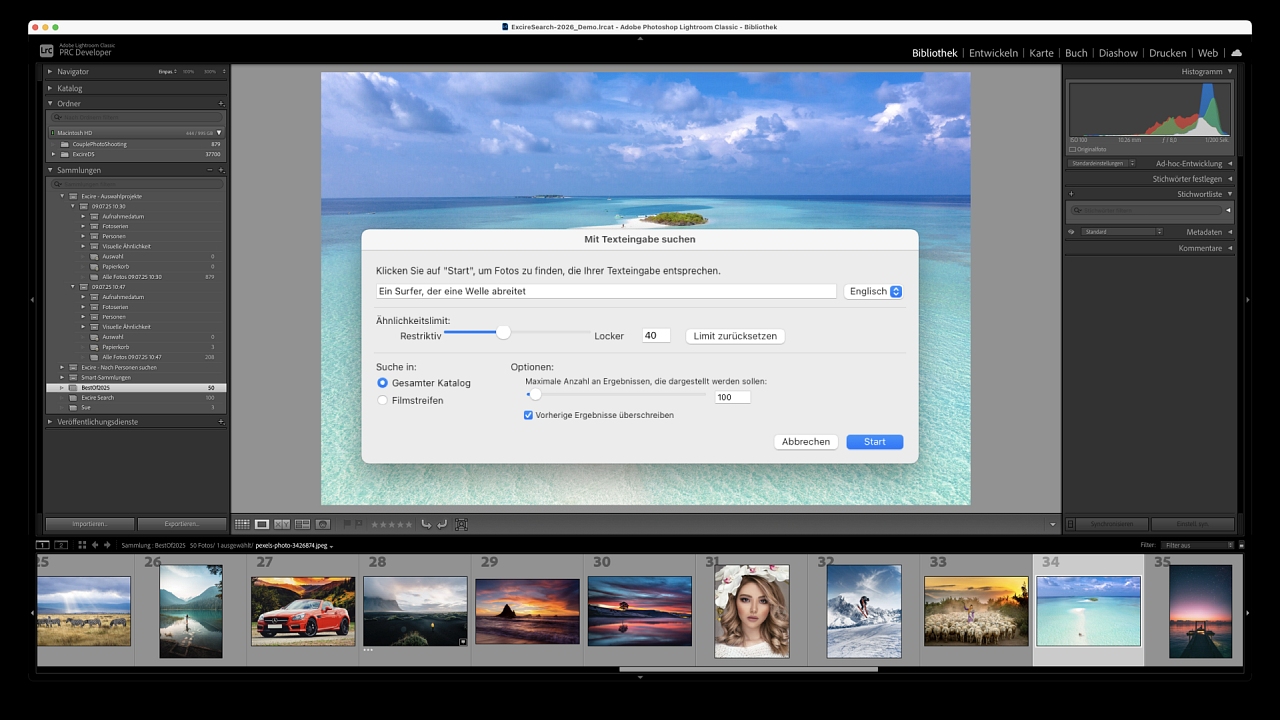Open the People face view icon
Viewport: 1280px width, 720px height.
(x=323, y=524)
